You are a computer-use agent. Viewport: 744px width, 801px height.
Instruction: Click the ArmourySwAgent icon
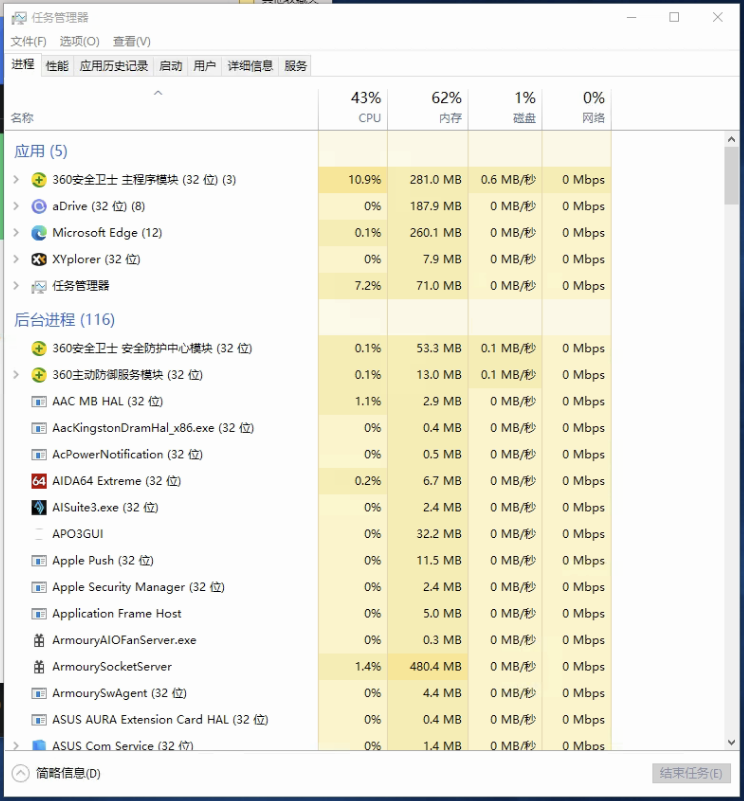click(39, 694)
